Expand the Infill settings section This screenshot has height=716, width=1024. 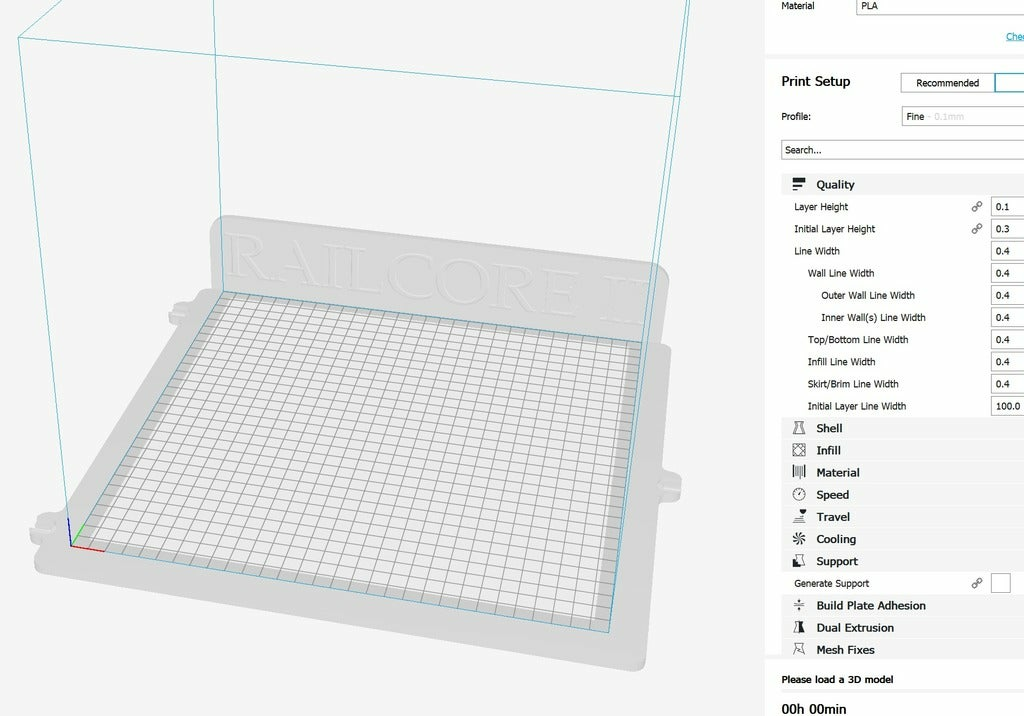pyautogui.click(x=903, y=450)
